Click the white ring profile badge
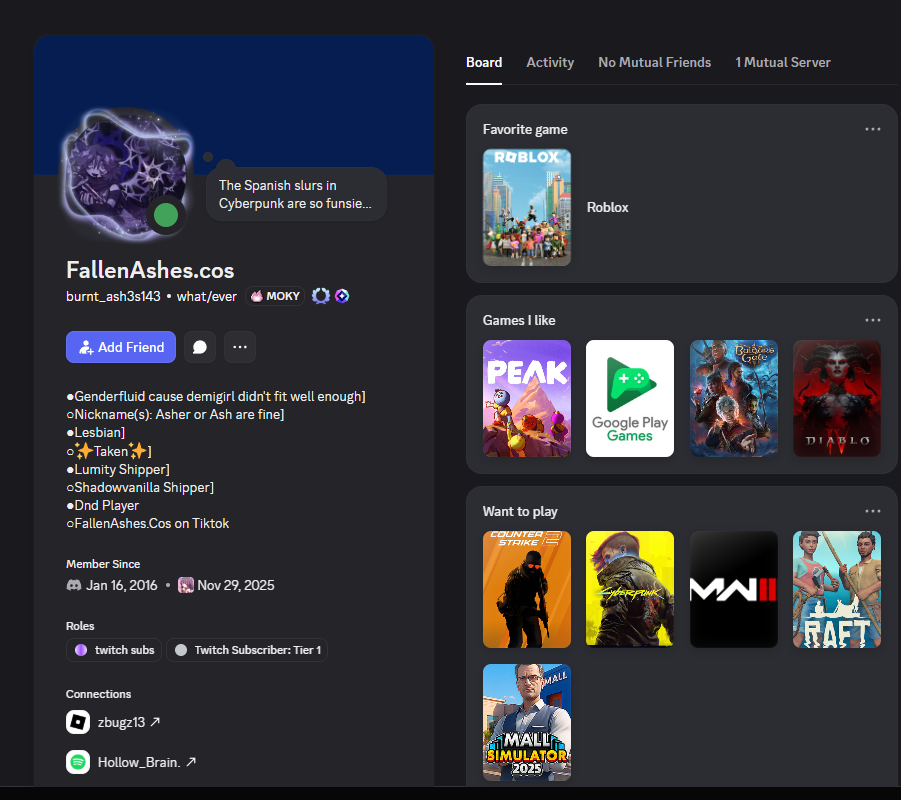 coord(321,296)
